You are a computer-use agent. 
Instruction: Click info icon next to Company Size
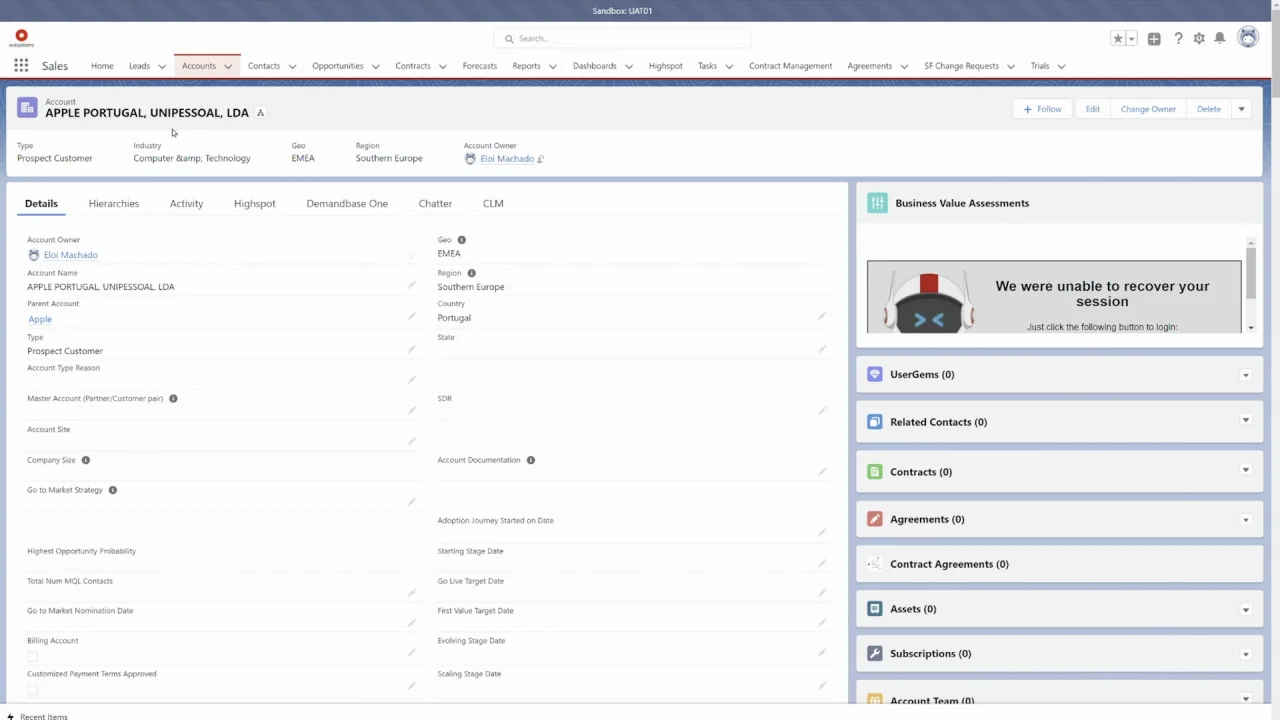(86, 460)
